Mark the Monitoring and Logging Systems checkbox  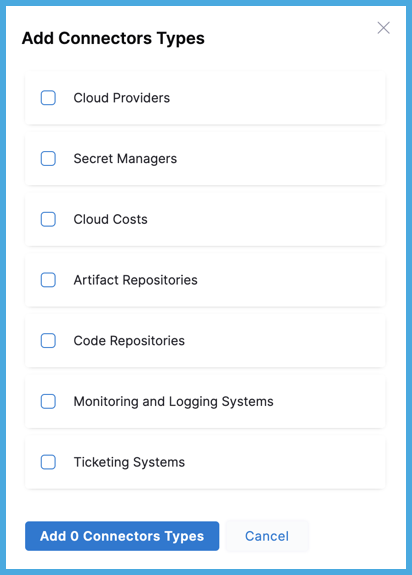pyautogui.click(x=48, y=402)
